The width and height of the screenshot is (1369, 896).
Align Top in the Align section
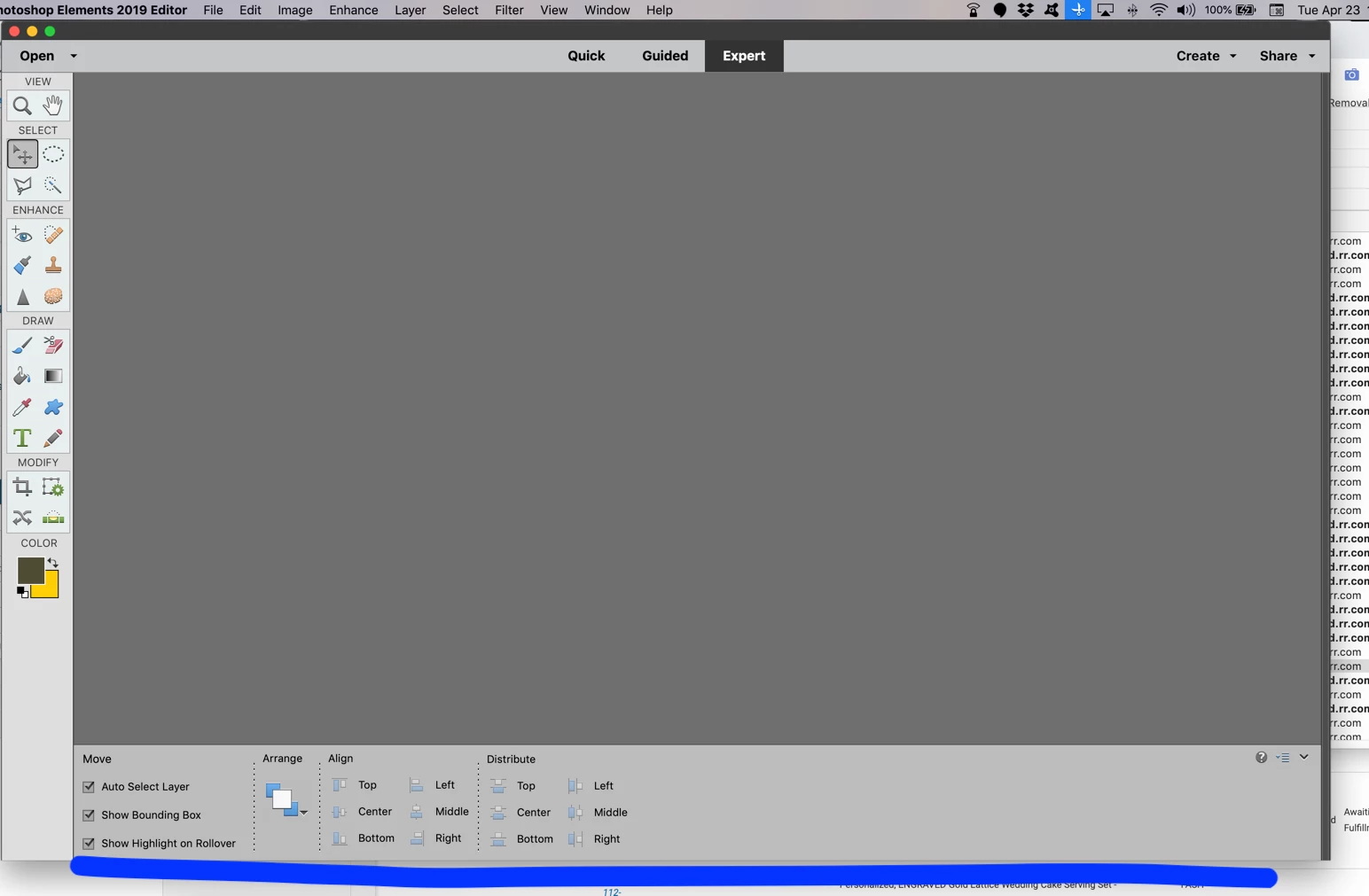[x=355, y=785]
